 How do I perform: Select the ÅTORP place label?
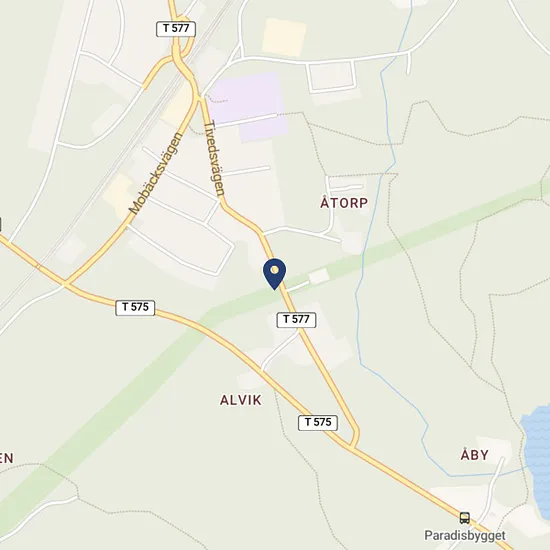pos(344,202)
